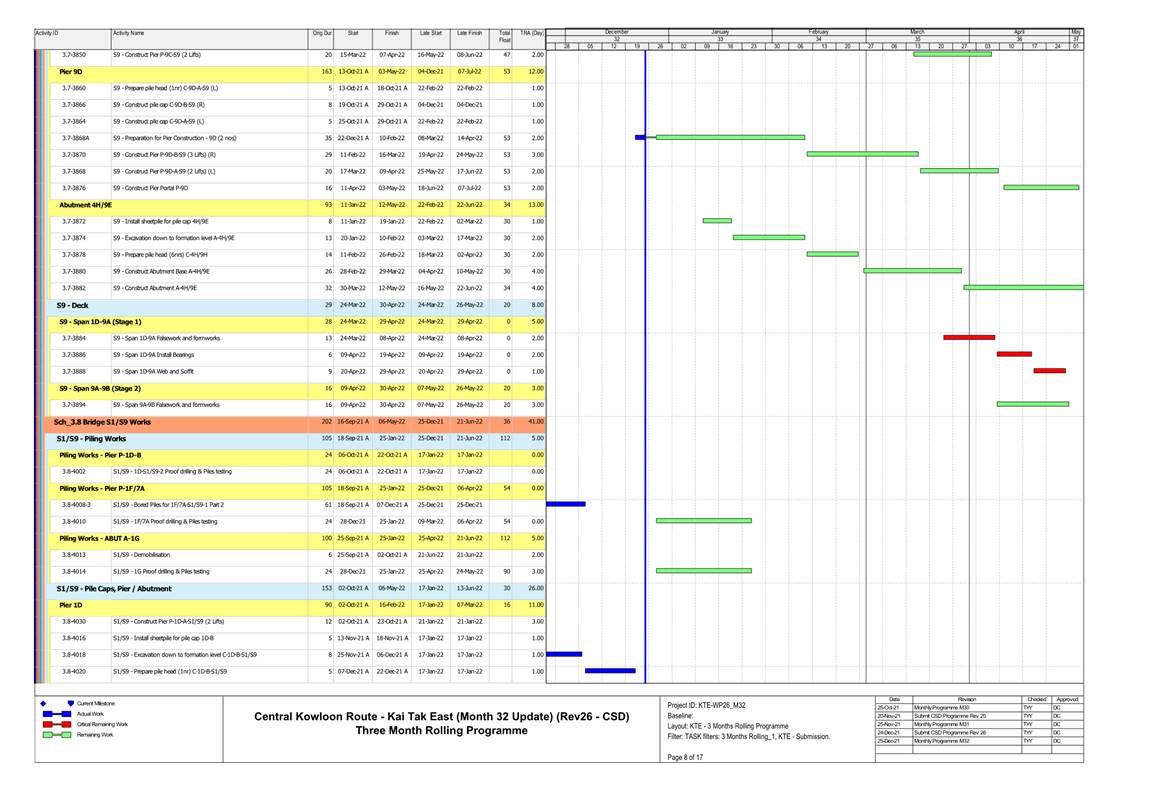Select the S9 - Deck summary row

tap(74, 304)
